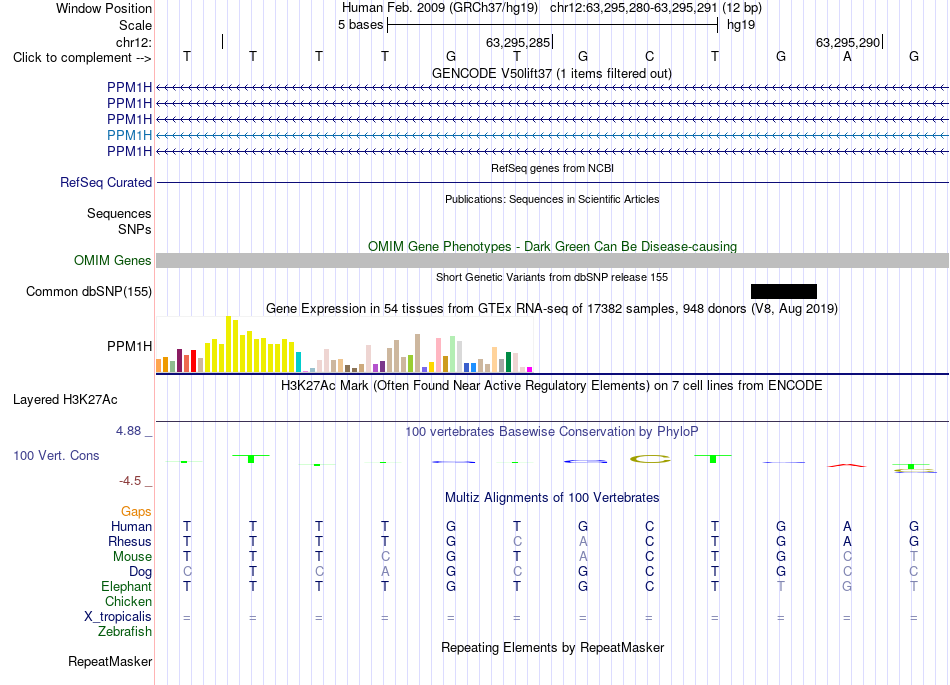Click the OMIM Genes label
950x685 pixels.
tap(112, 260)
